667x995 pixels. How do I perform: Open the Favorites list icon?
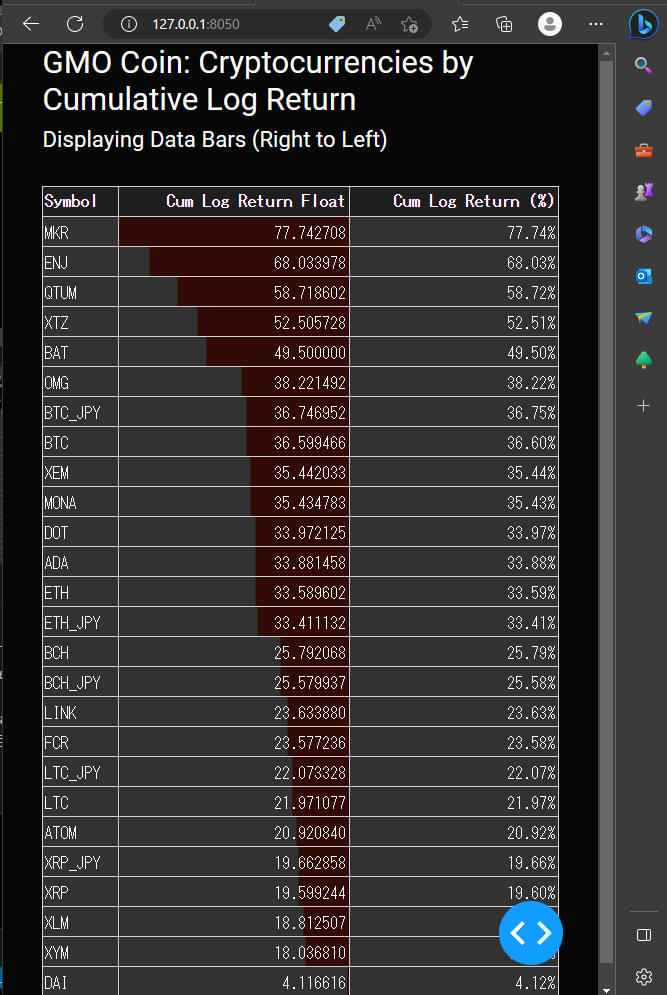(x=460, y=24)
